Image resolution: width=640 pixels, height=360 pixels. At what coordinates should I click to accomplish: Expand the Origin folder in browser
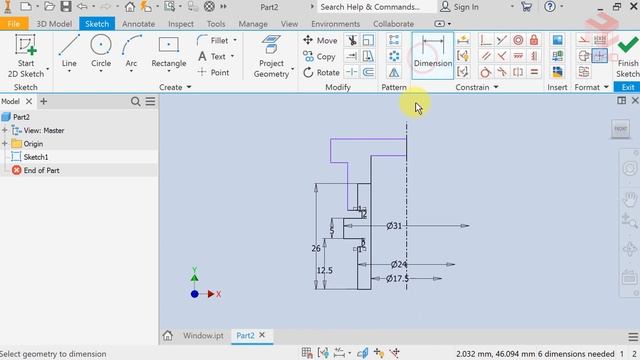(x=5, y=144)
